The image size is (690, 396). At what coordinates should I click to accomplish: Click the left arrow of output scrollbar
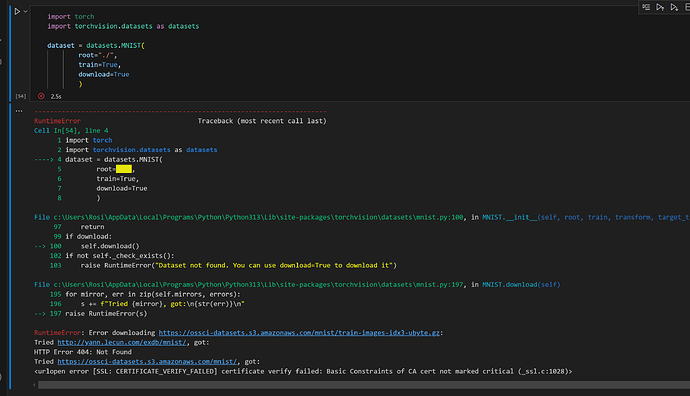pyautogui.click(x=34, y=385)
